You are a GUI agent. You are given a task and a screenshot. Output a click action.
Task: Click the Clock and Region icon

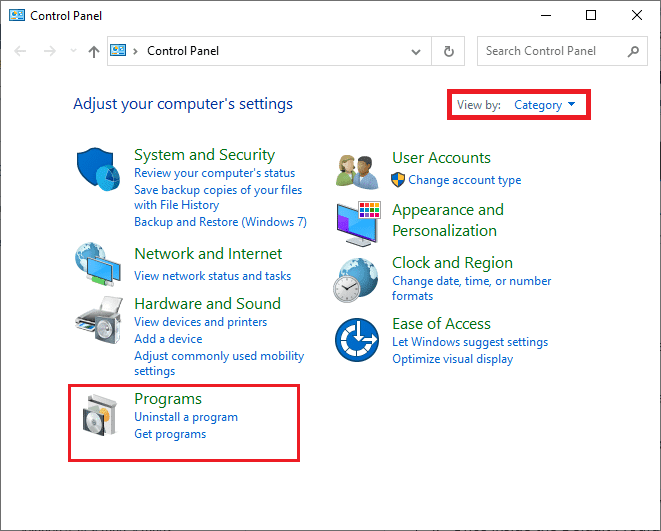coord(357,279)
